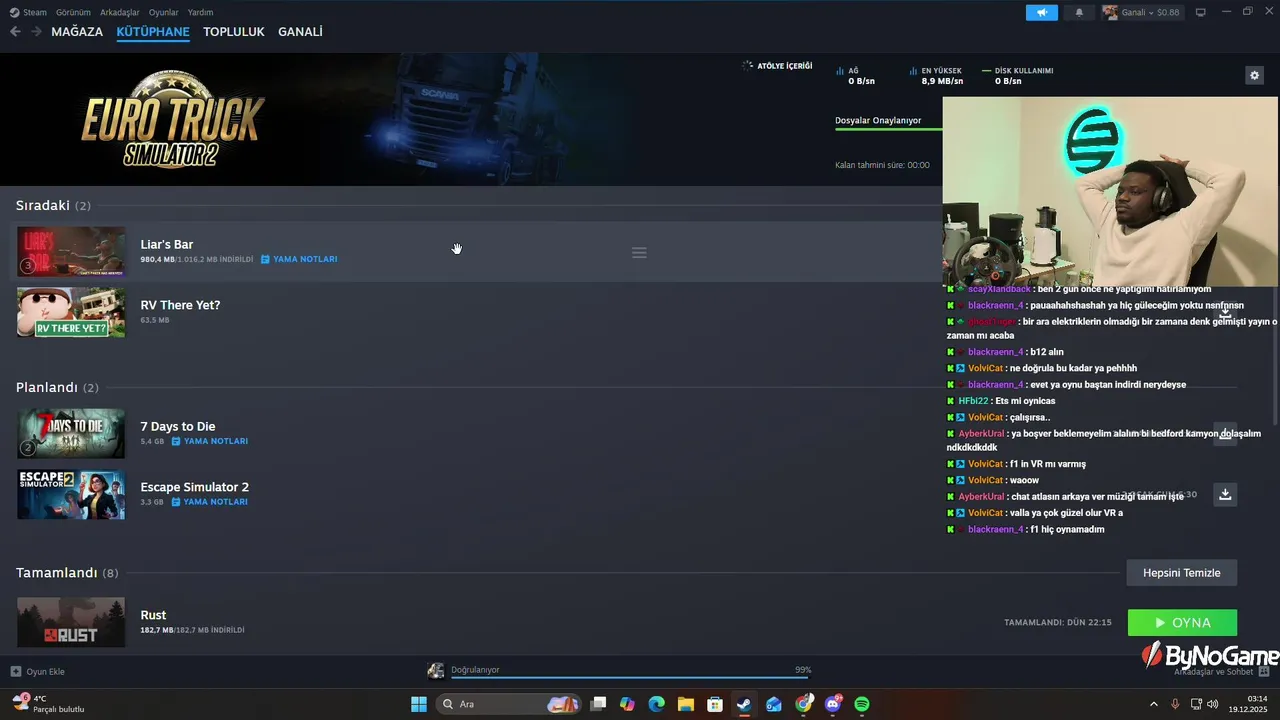Click the Planlandı (2) section heading
Viewport: 1280px width, 720px height.
57,387
